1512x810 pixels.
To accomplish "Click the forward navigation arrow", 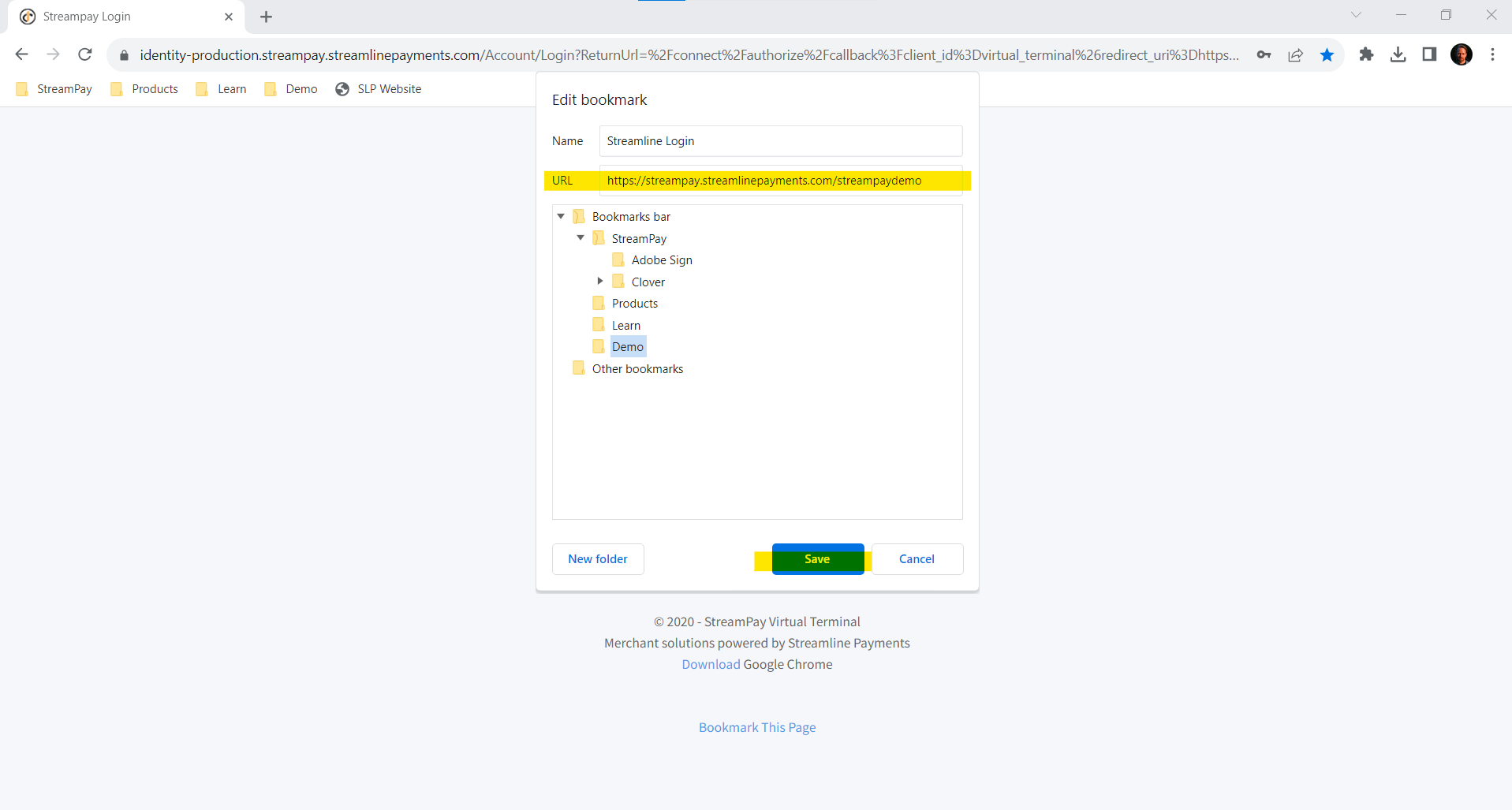I will pyautogui.click(x=53, y=54).
